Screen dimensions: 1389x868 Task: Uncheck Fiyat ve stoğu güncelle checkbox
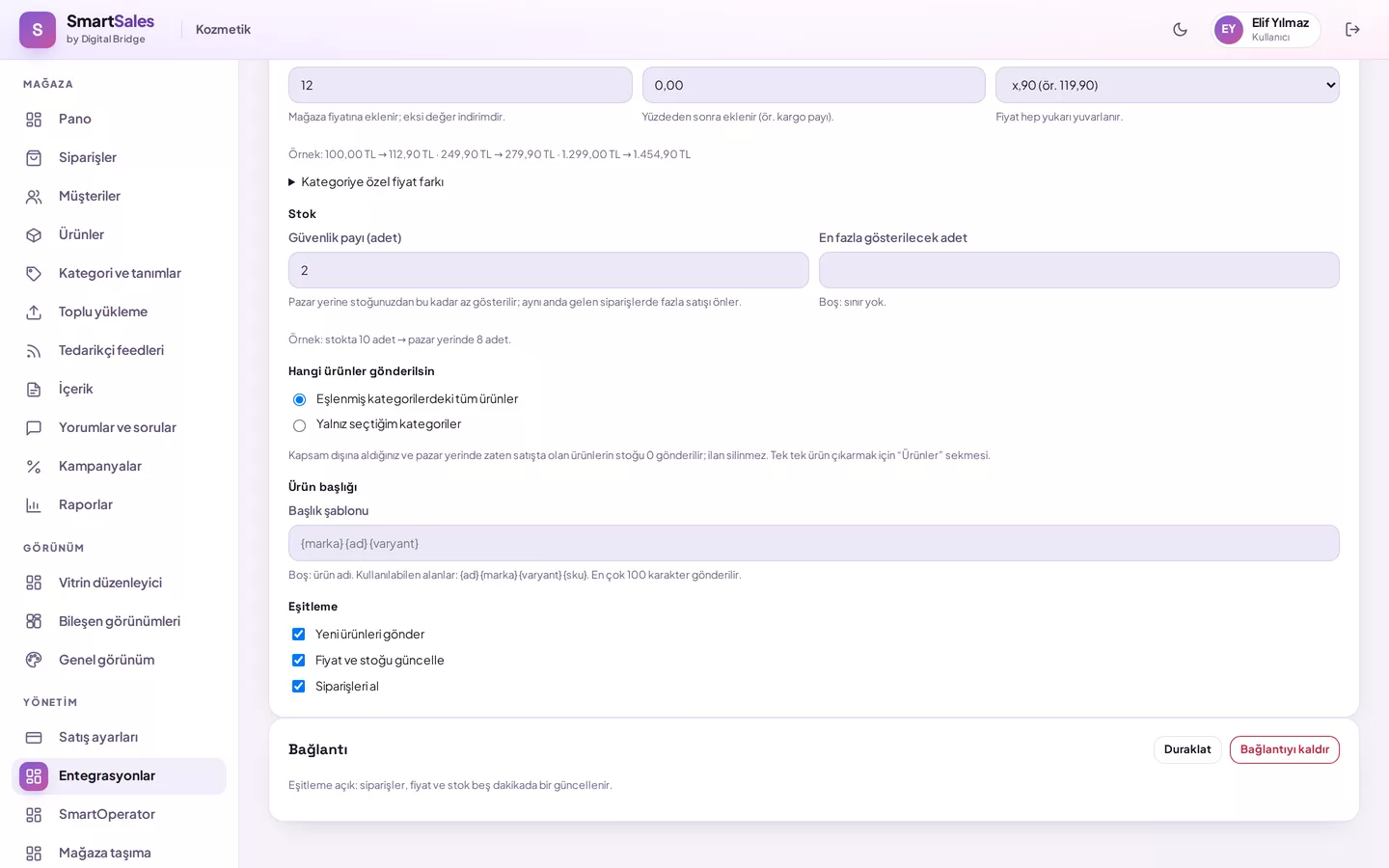298,660
